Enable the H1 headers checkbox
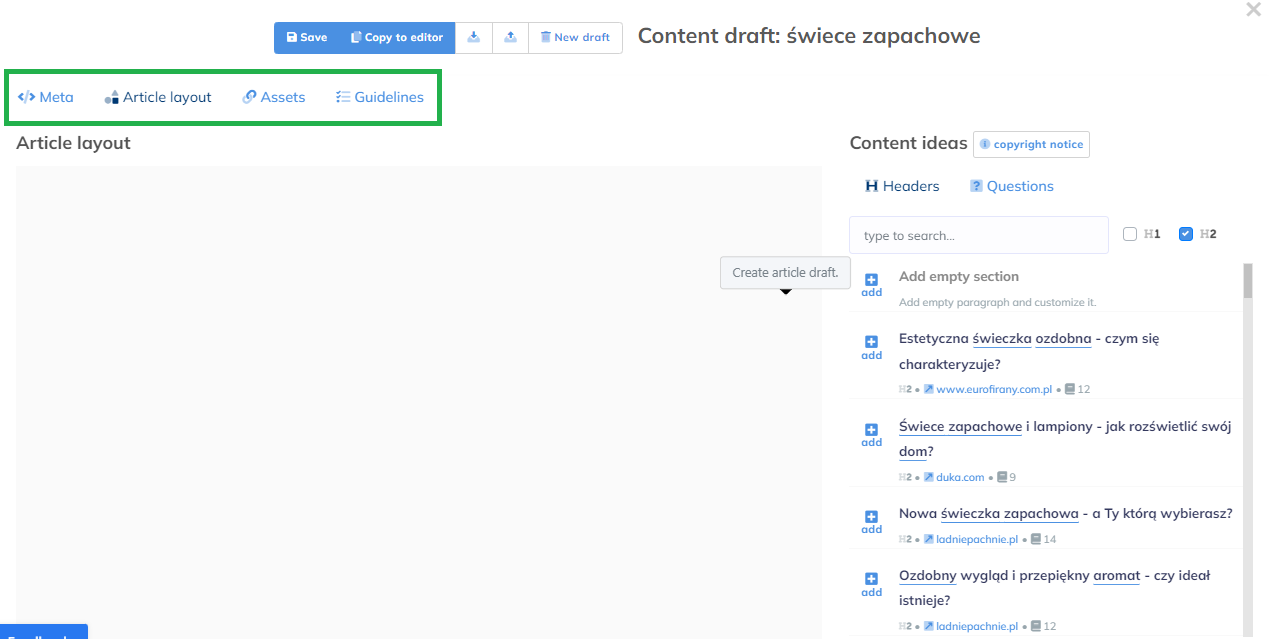 click(x=1130, y=234)
